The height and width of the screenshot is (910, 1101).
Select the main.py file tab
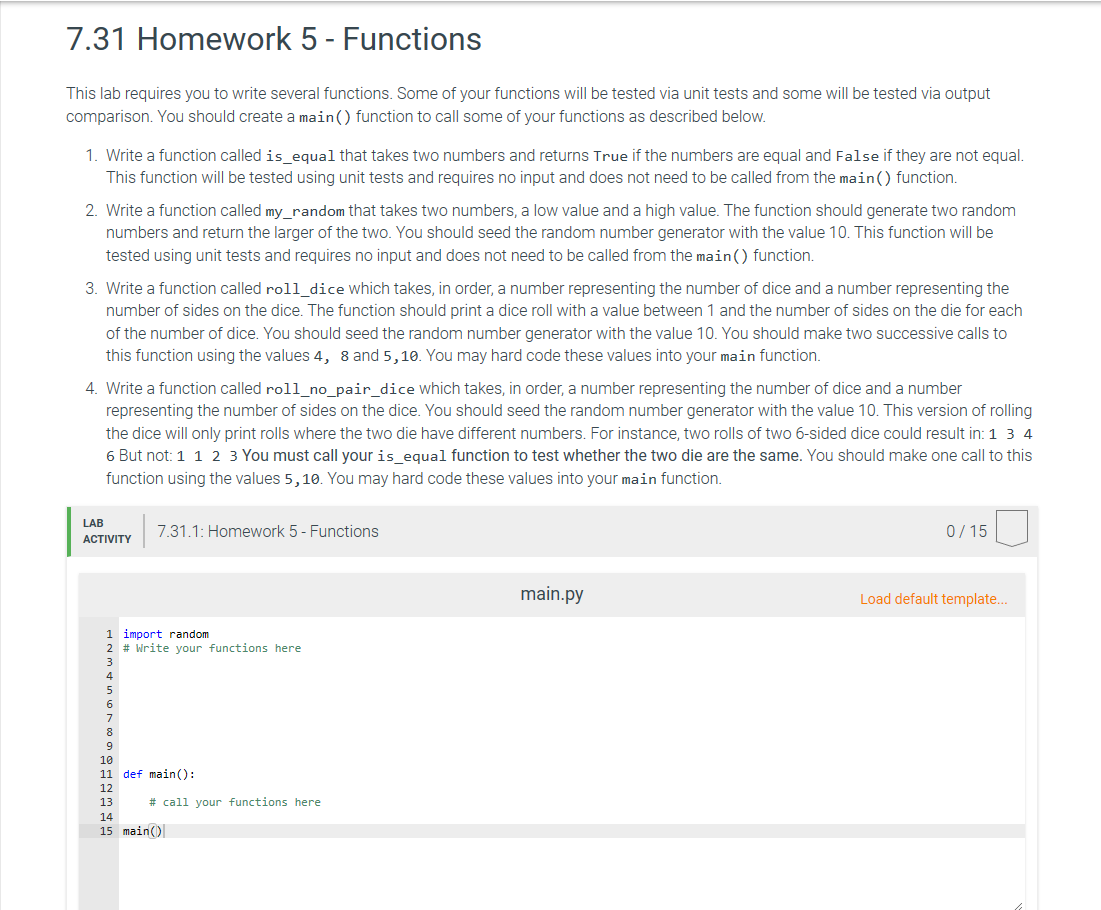pyautogui.click(x=551, y=592)
